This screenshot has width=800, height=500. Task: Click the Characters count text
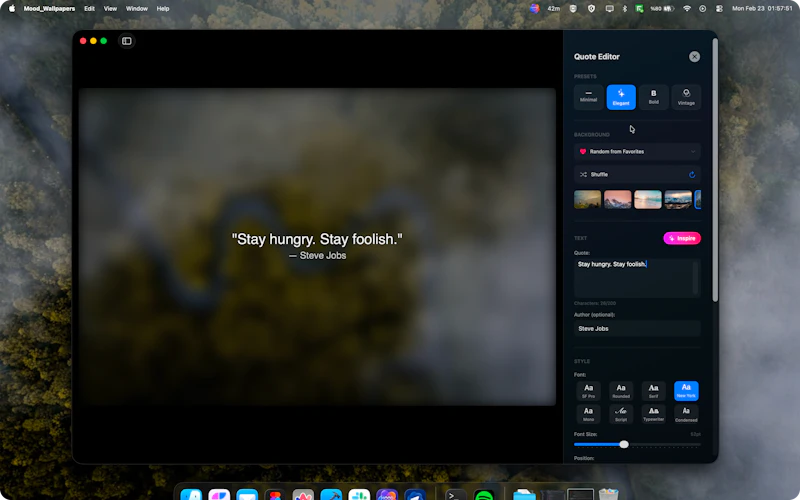pos(594,304)
